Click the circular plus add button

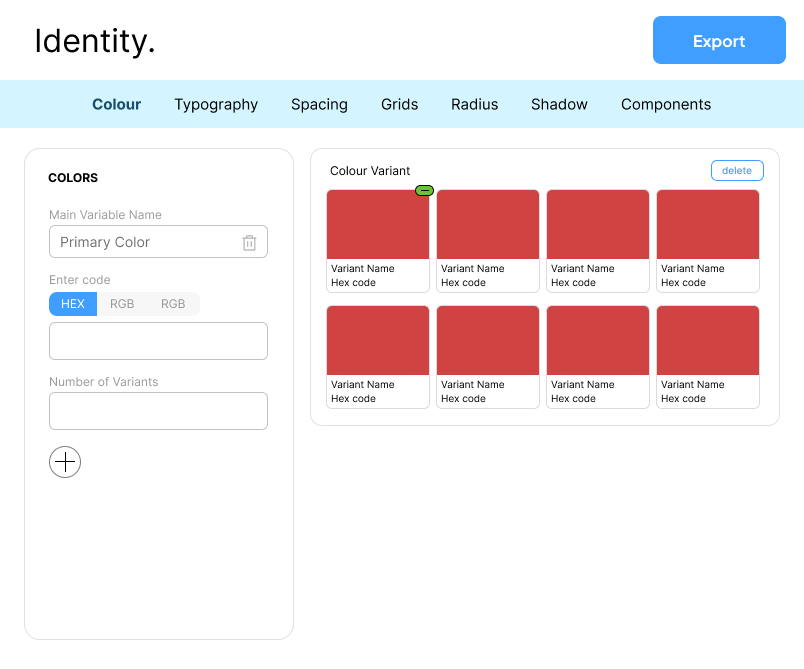[x=65, y=462]
